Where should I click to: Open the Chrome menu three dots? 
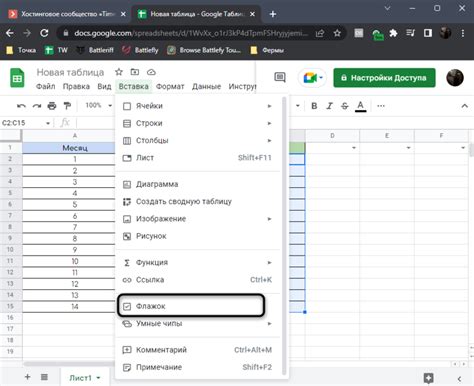coord(463,33)
